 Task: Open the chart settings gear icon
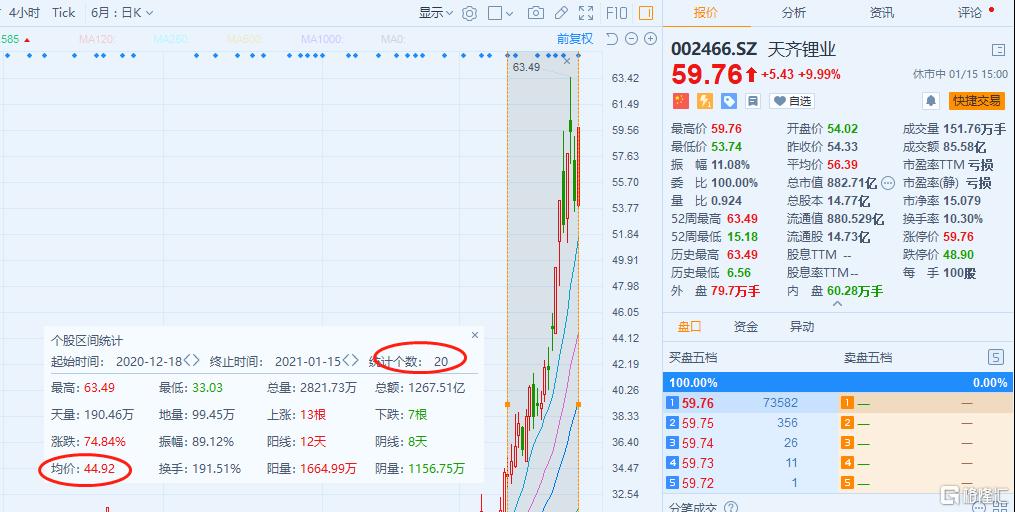point(469,13)
